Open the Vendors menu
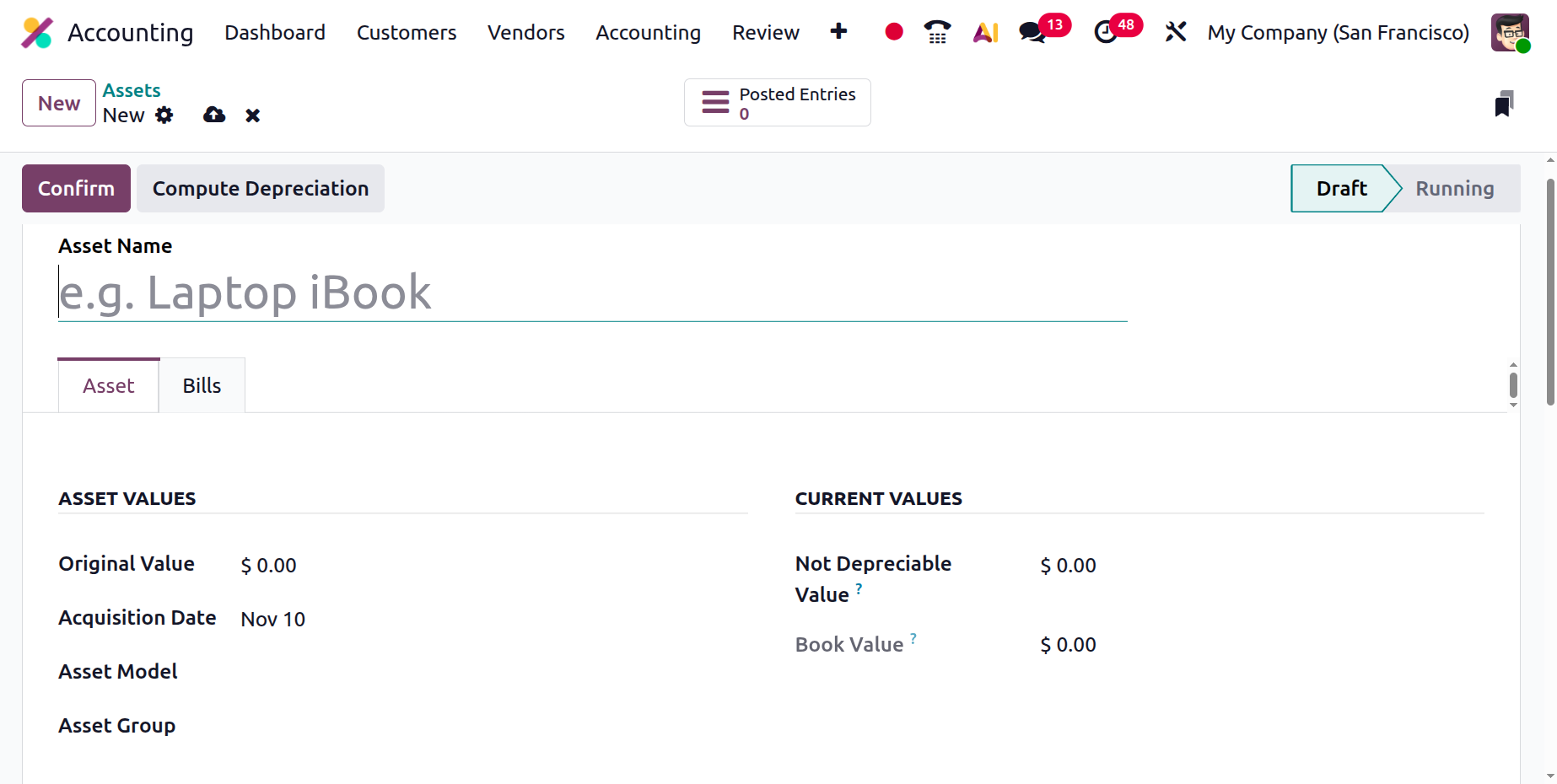This screenshot has height=784, width=1557. [x=525, y=33]
